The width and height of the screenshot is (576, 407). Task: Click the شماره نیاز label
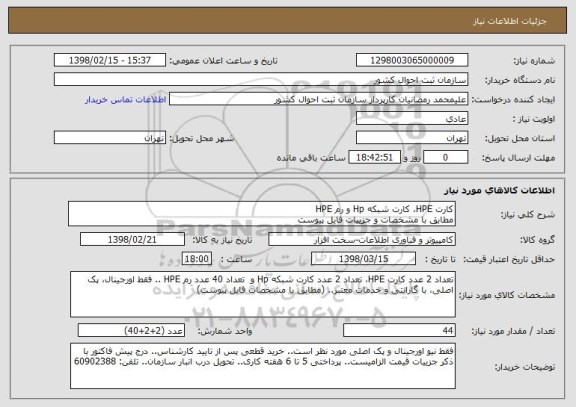coord(534,61)
